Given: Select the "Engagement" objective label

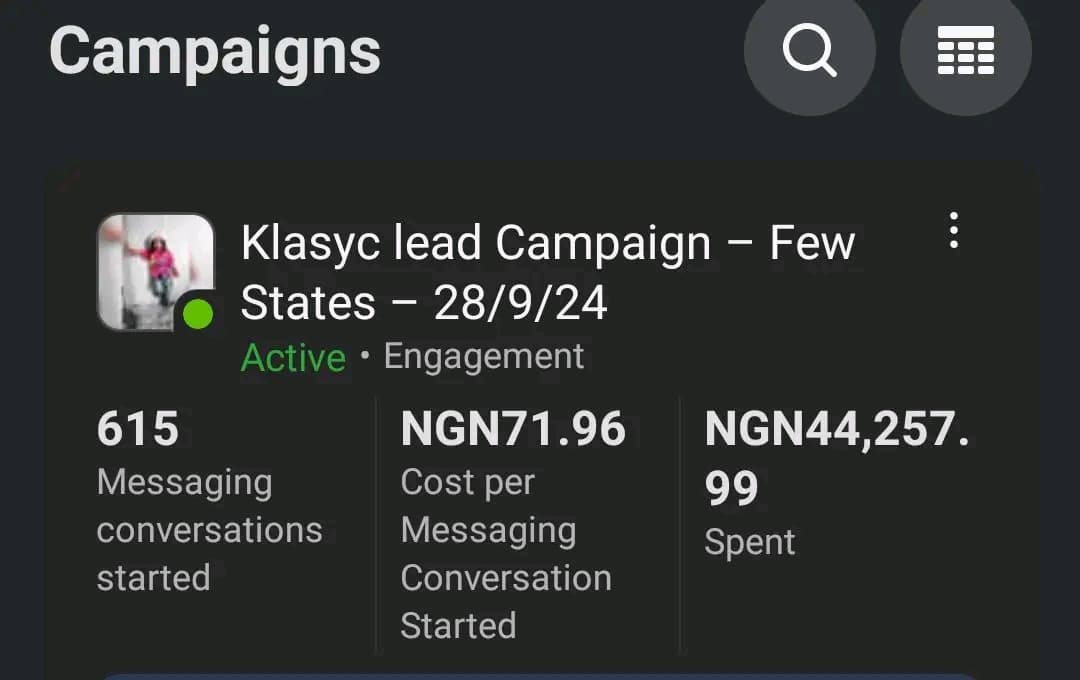Looking at the screenshot, I should pos(484,356).
